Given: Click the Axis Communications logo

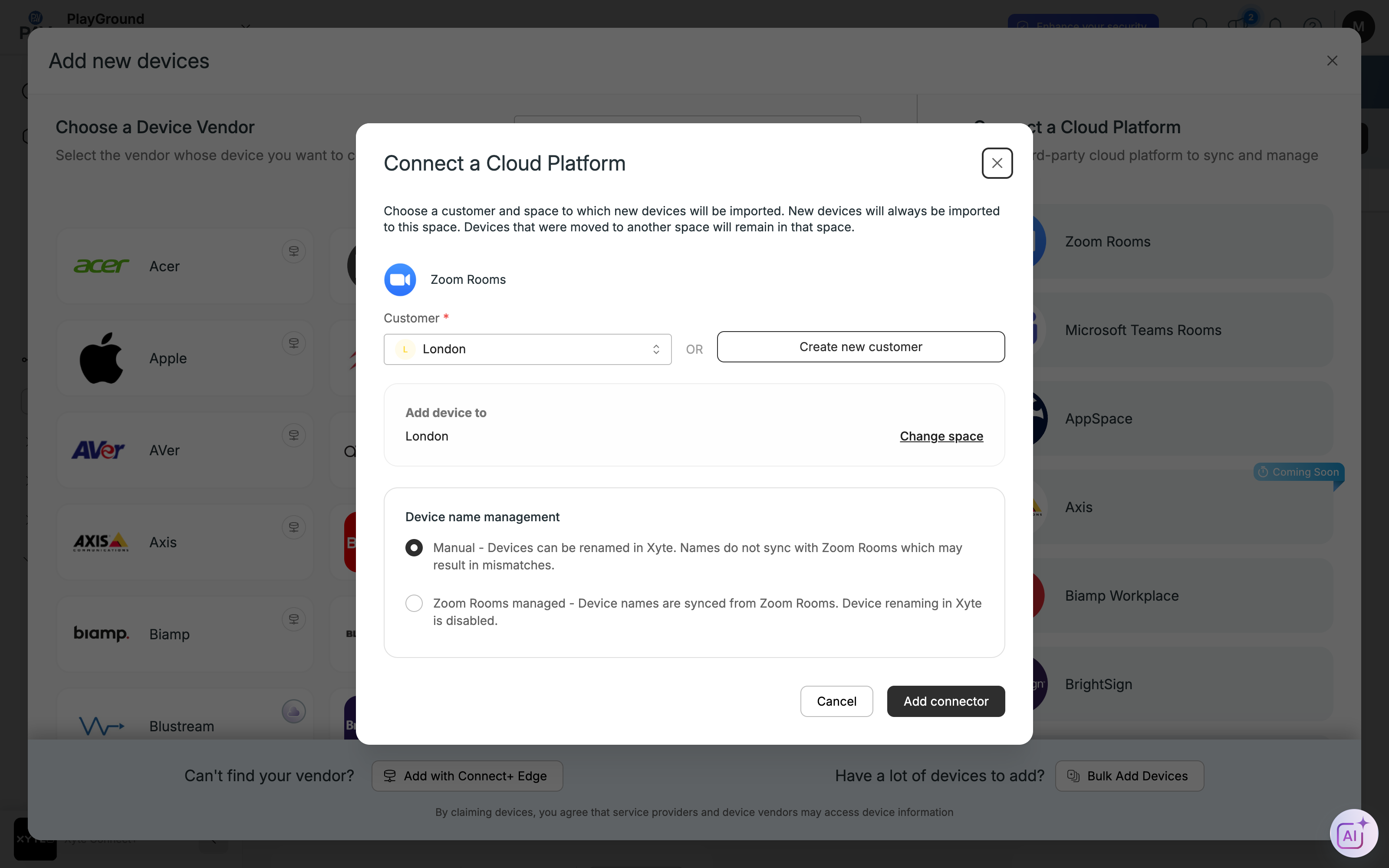Looking at the screenshot, I should pos(101,542).
